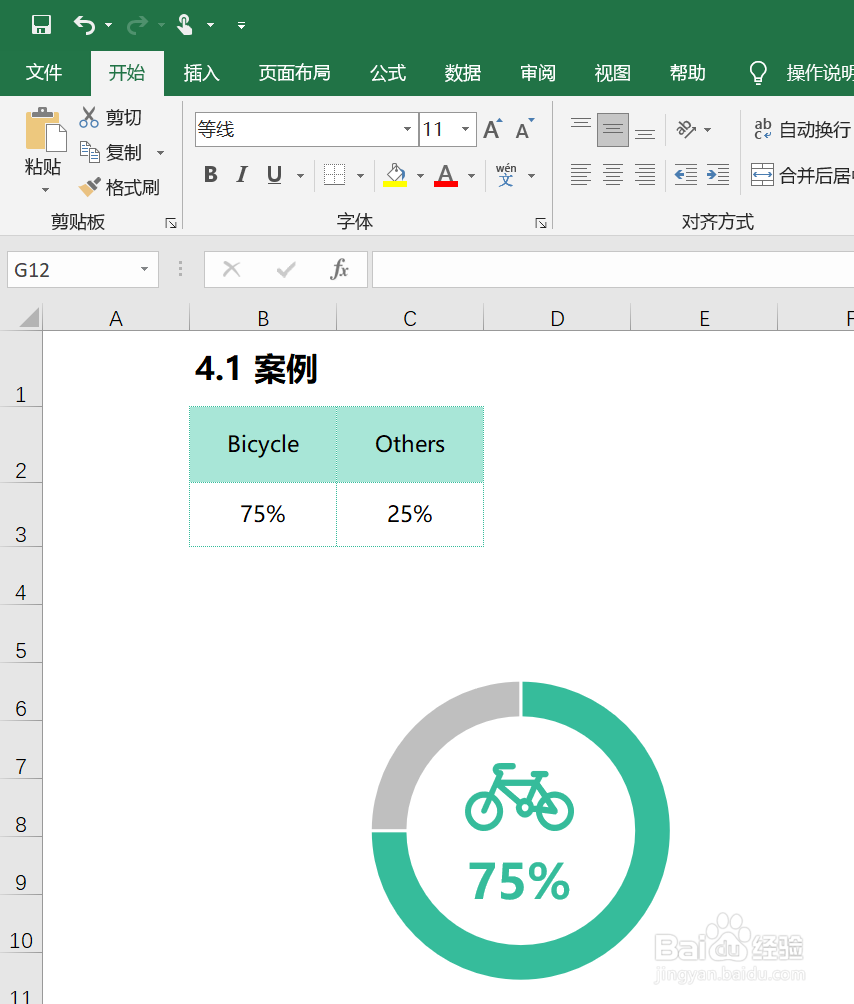854x1004 pixels.
Task: Activate 格式刷 format painter
Action: point(119,188)
